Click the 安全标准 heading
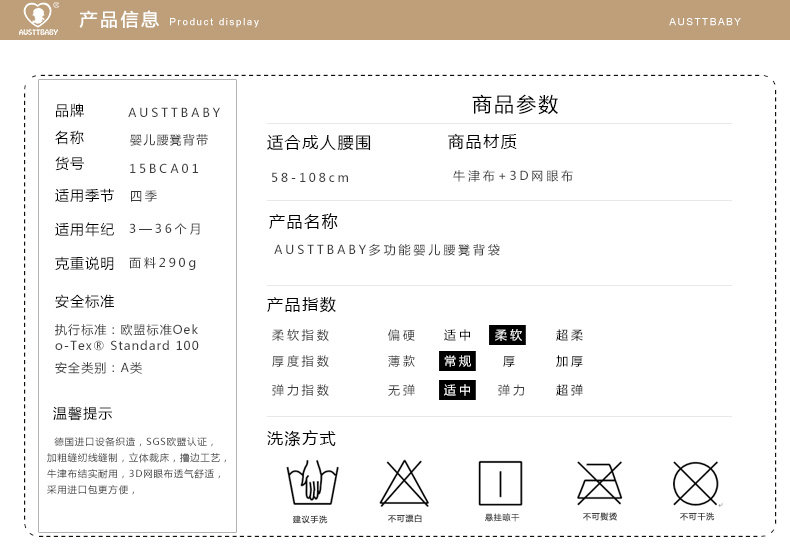 coord(85,302)
